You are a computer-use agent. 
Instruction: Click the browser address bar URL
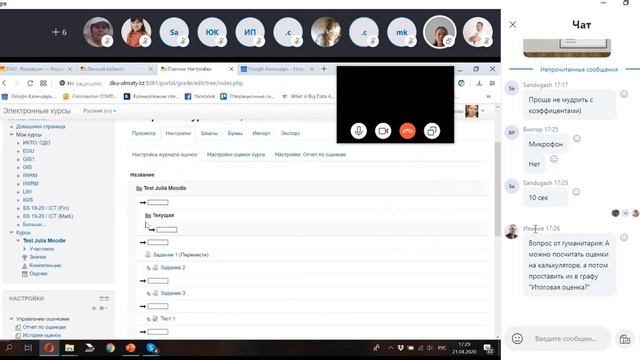(176, 83)
